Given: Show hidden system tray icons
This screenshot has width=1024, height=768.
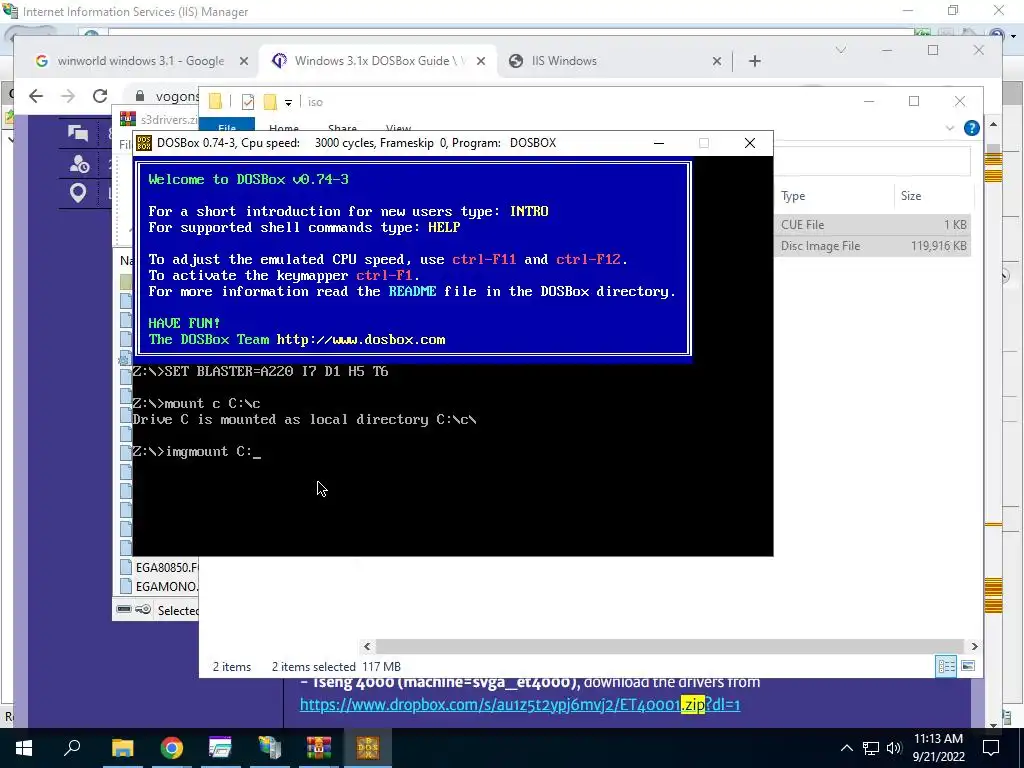Looking at the screenshot, I should coord(846,748).
